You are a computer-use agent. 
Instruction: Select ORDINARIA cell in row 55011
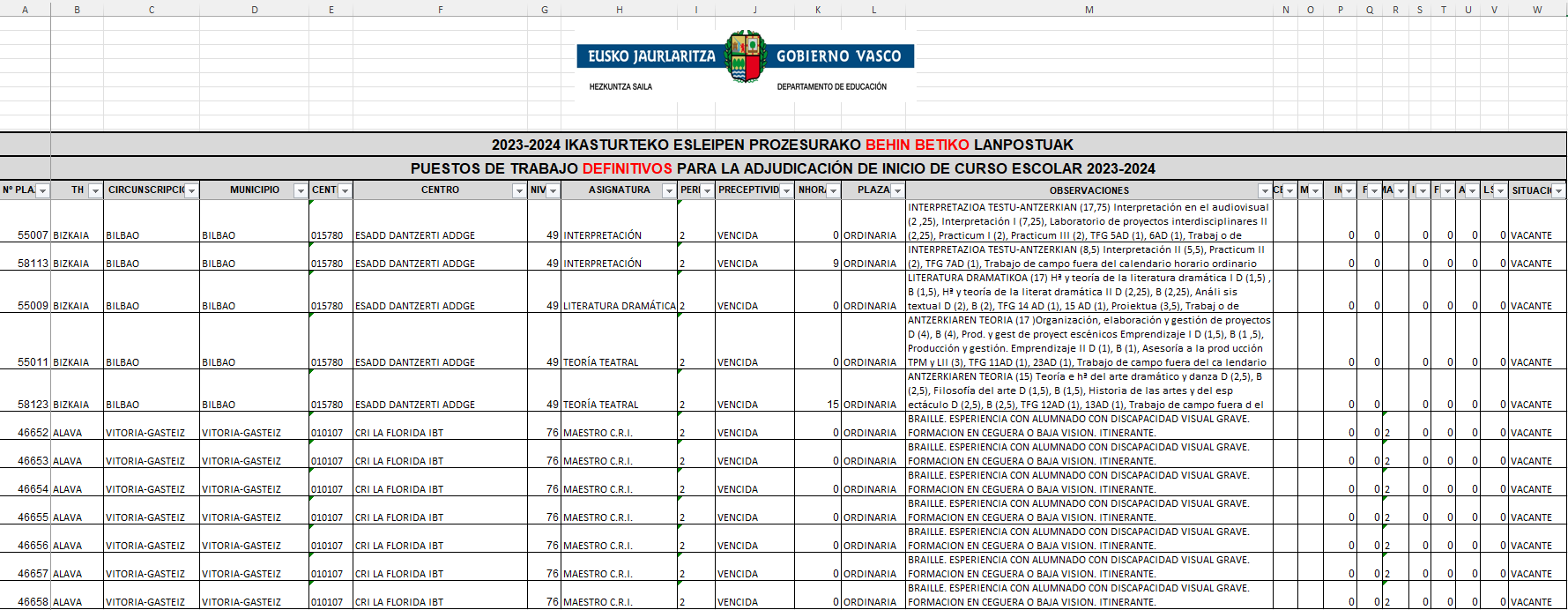pos(873,341)
